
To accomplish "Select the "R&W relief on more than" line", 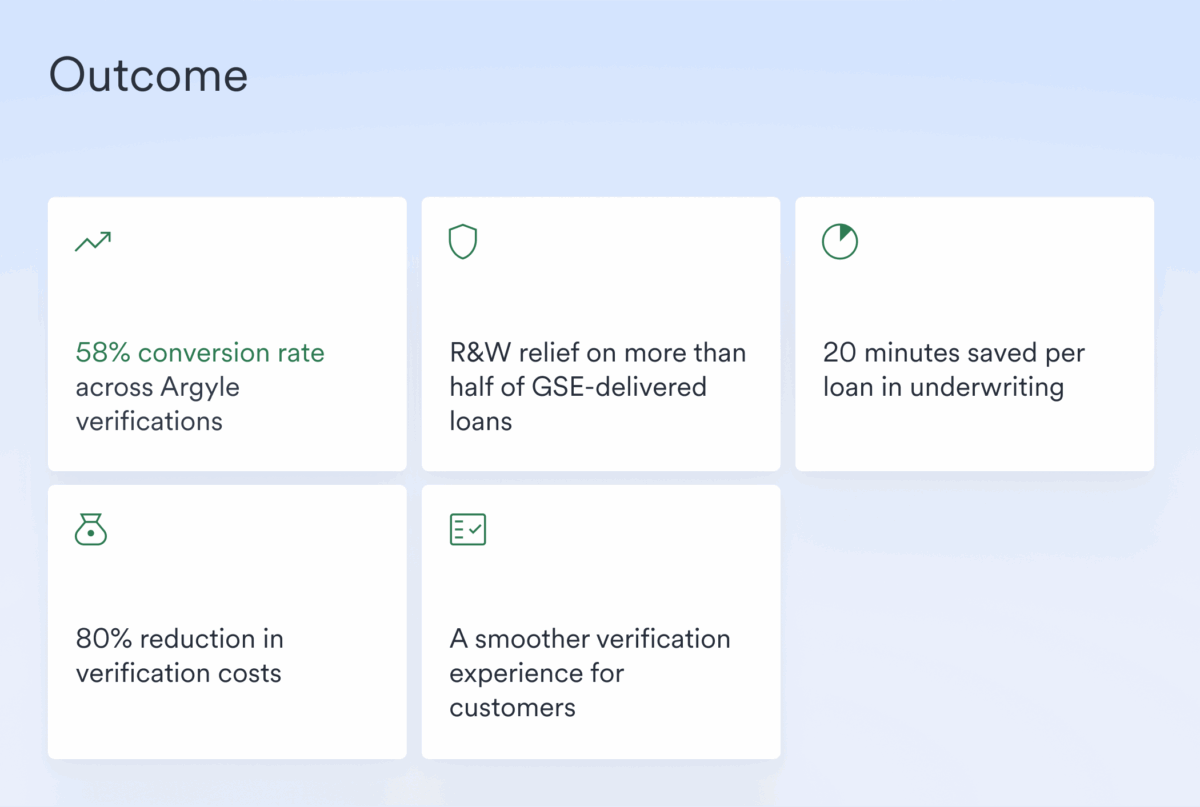I will point(597,353).
